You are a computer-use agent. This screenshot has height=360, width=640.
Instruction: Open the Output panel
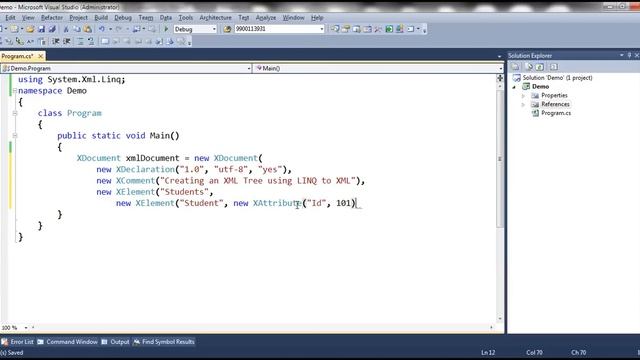[116, 342]
